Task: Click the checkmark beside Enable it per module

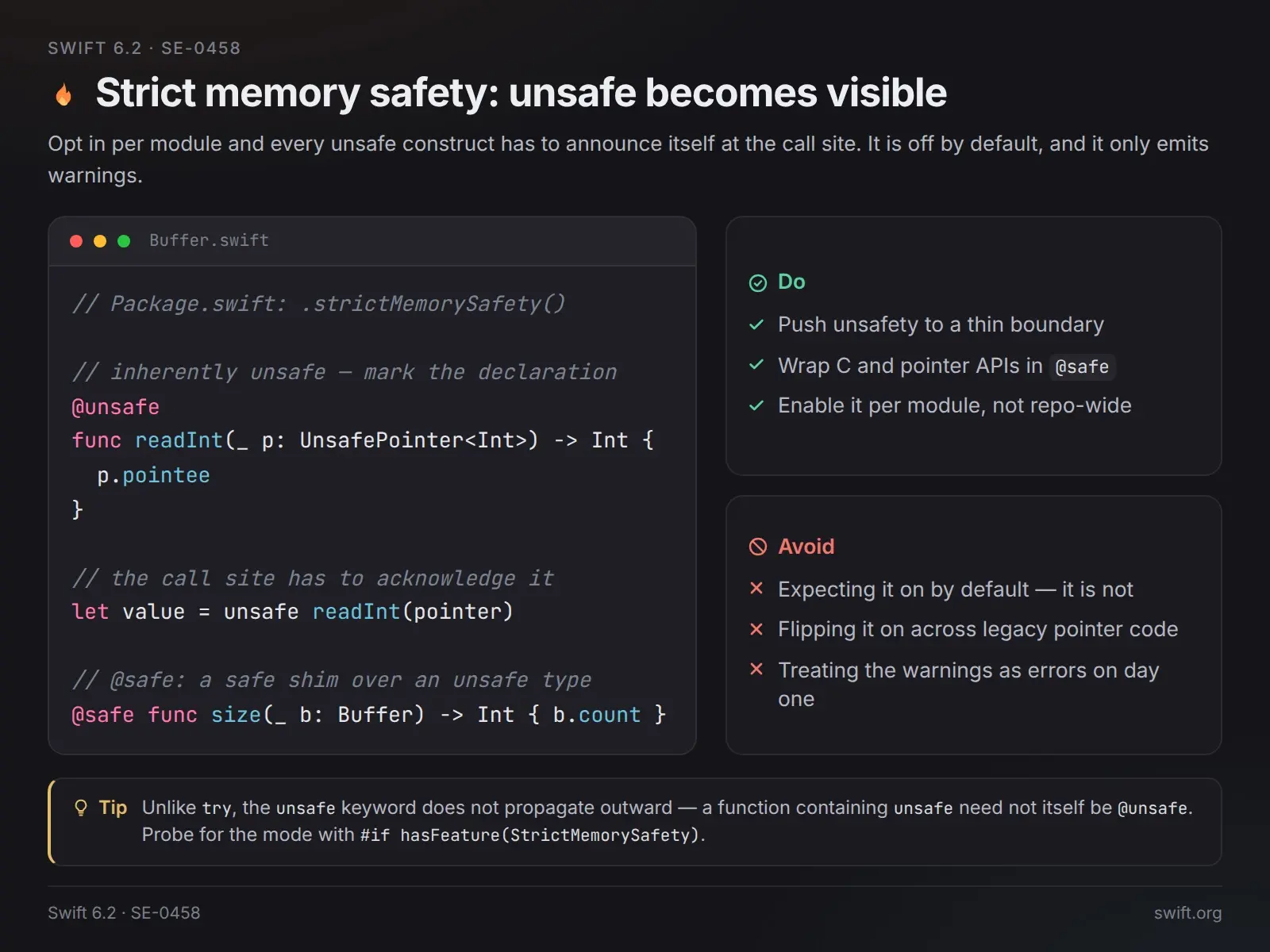Action: tap(756, 405)
